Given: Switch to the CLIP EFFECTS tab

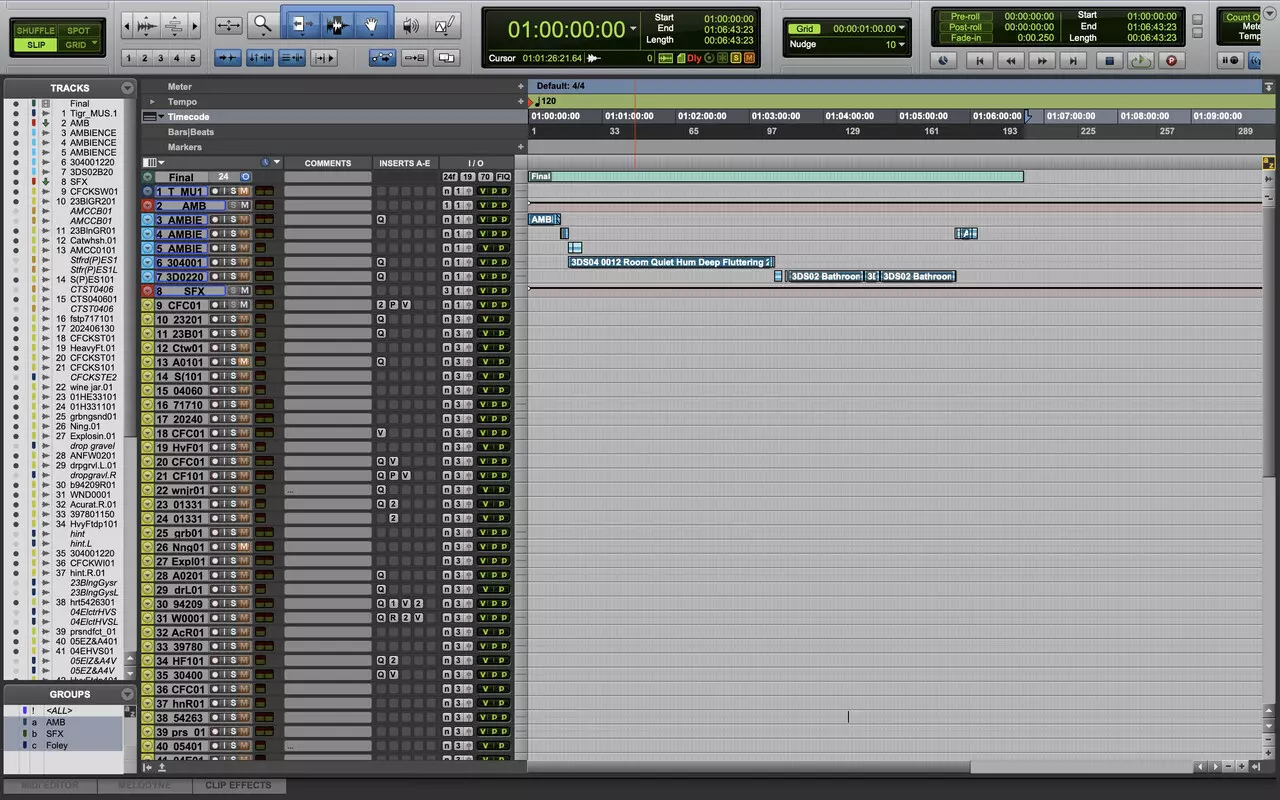Looking at the screenshot, I should pyautogui.click(x=238, y=785).
